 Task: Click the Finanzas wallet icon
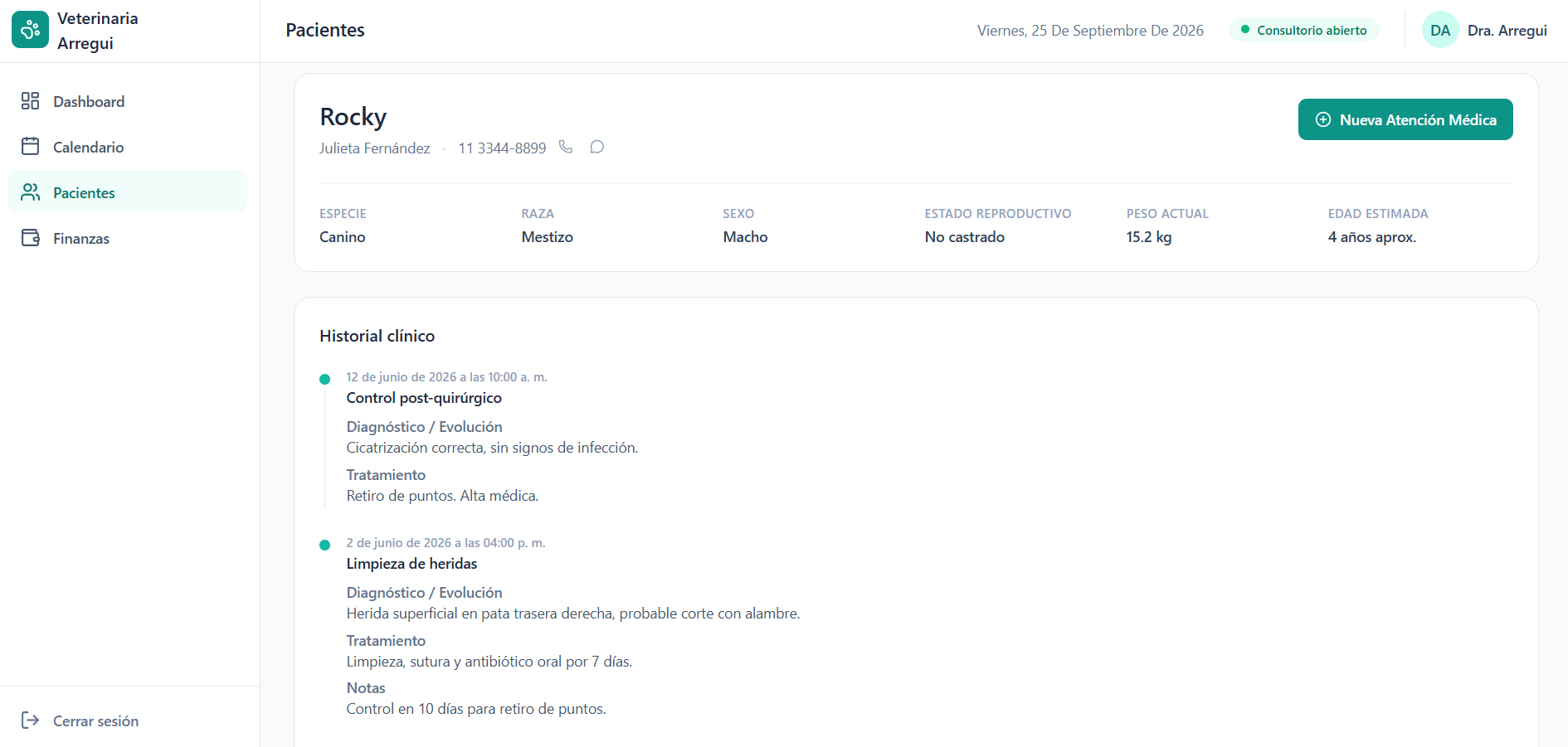click(x=30, y=238)
